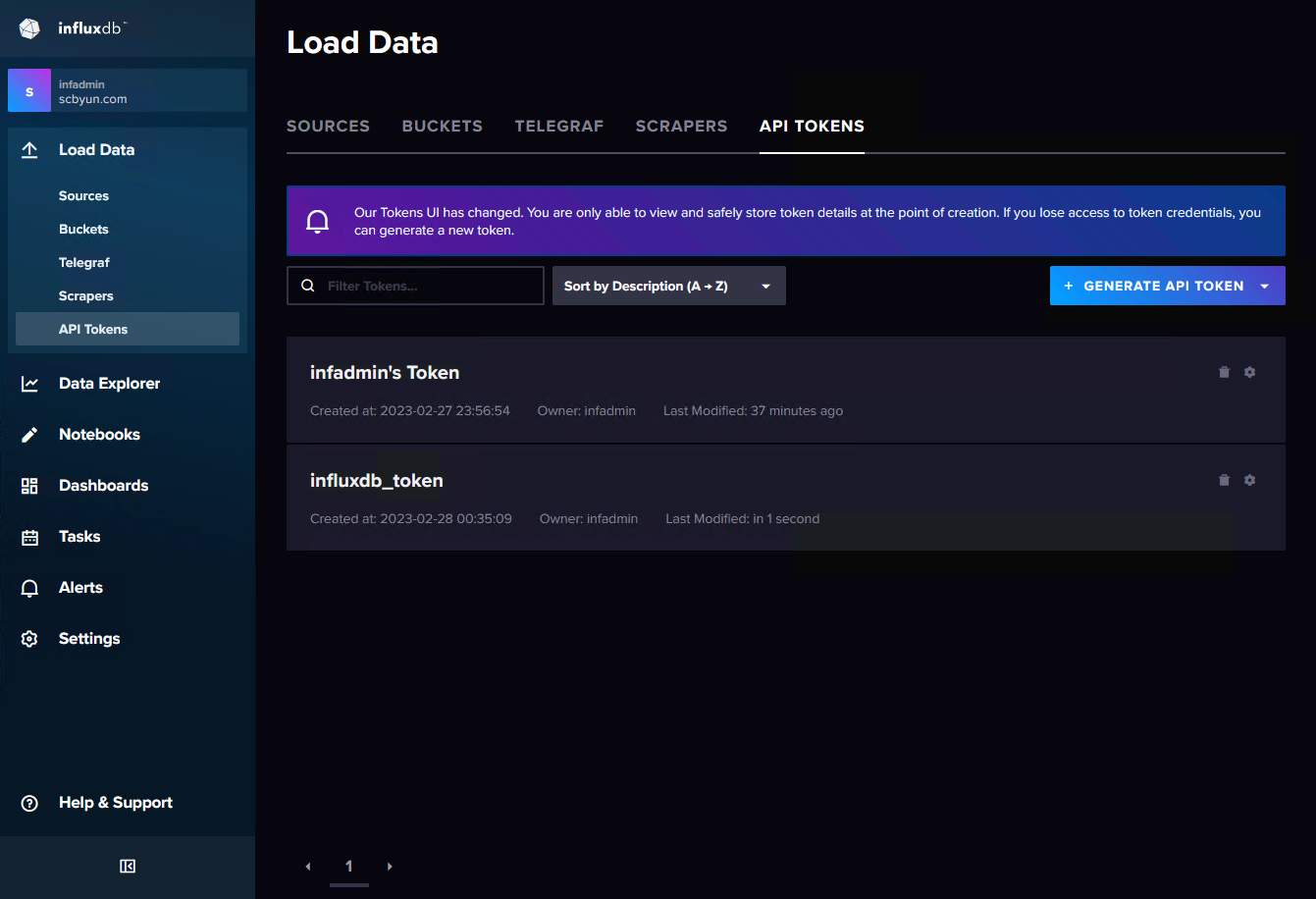Open gear options for infadmin's Token
This screenshot has width=1316, height=899.
(x=1249, y=372)
